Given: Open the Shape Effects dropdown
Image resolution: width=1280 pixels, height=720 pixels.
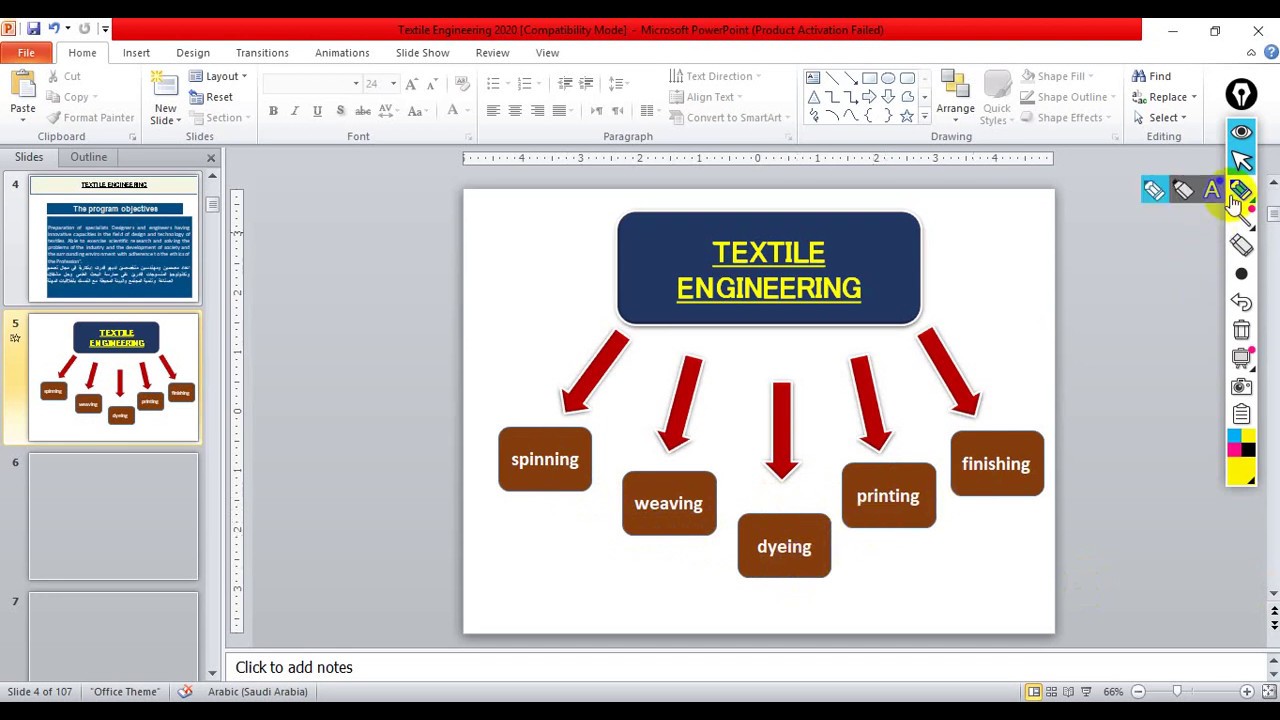Looking at the screenshot, I should [x=1066, y=118].
